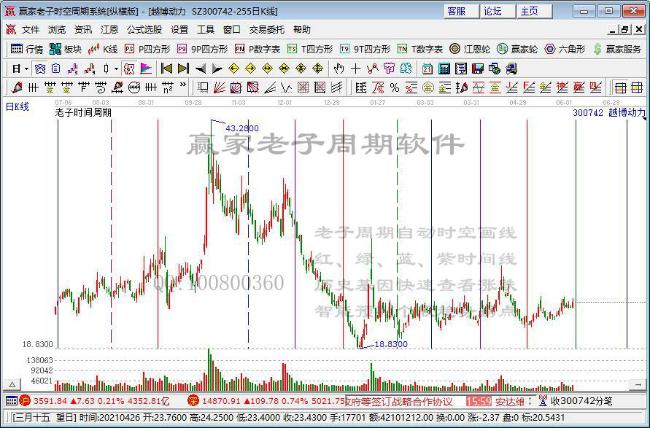Click the 安达维 ticker text in status bar
650x428 pixels.
[510, 401]
